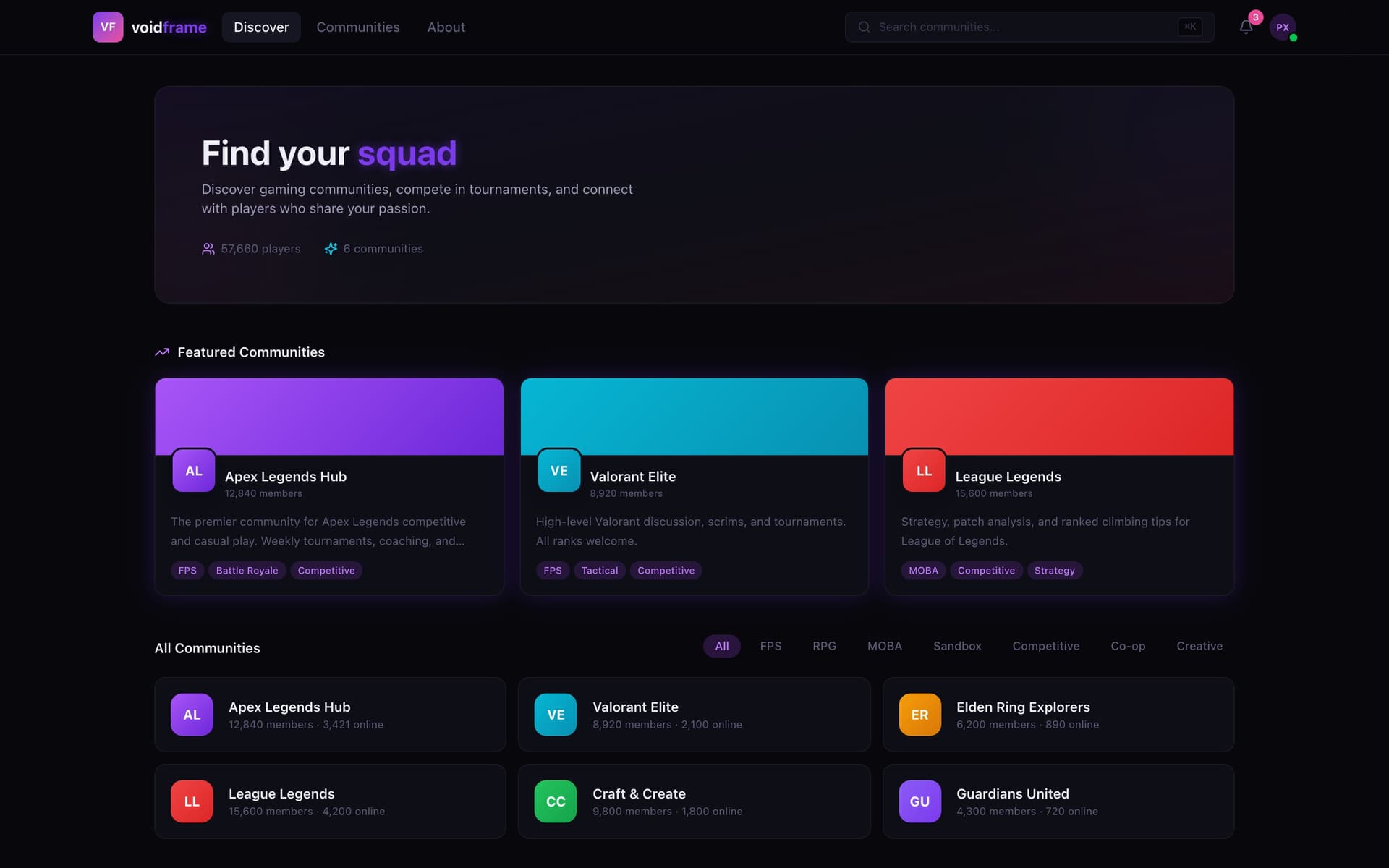Click Competitive tag on Apex Legends card

pyautogui.click(x=326, y=571)
